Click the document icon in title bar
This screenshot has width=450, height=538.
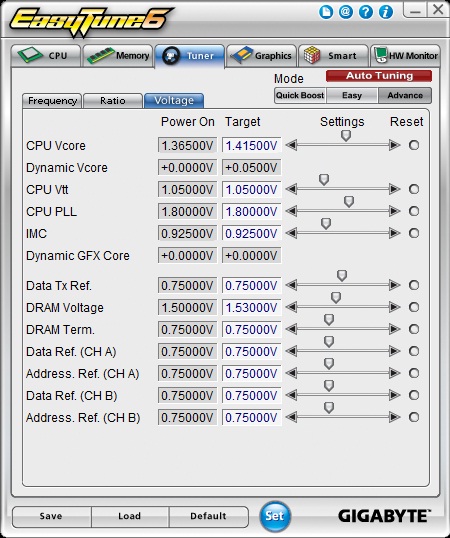(326, 12)
